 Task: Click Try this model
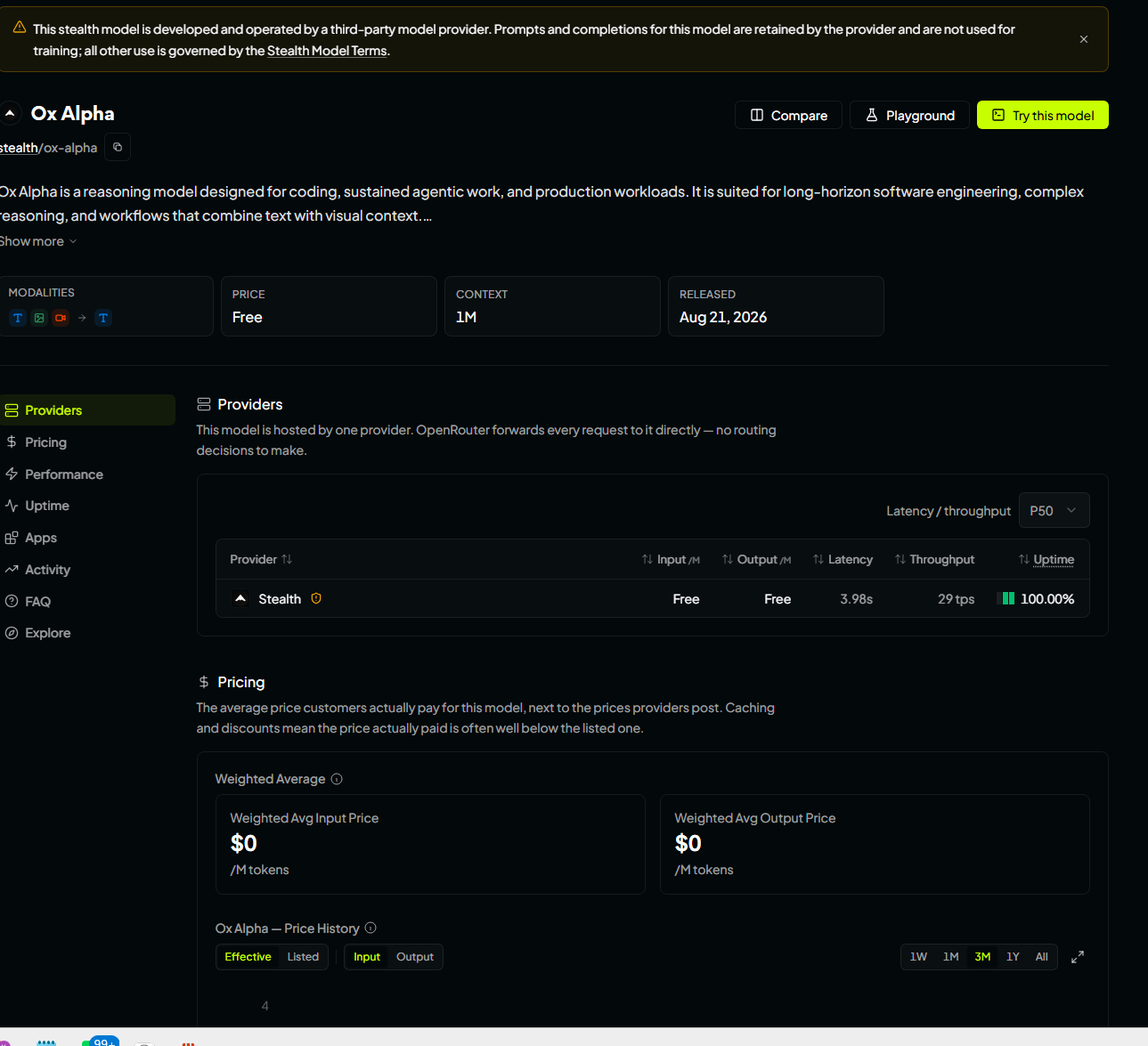[x=1043, y=115]
